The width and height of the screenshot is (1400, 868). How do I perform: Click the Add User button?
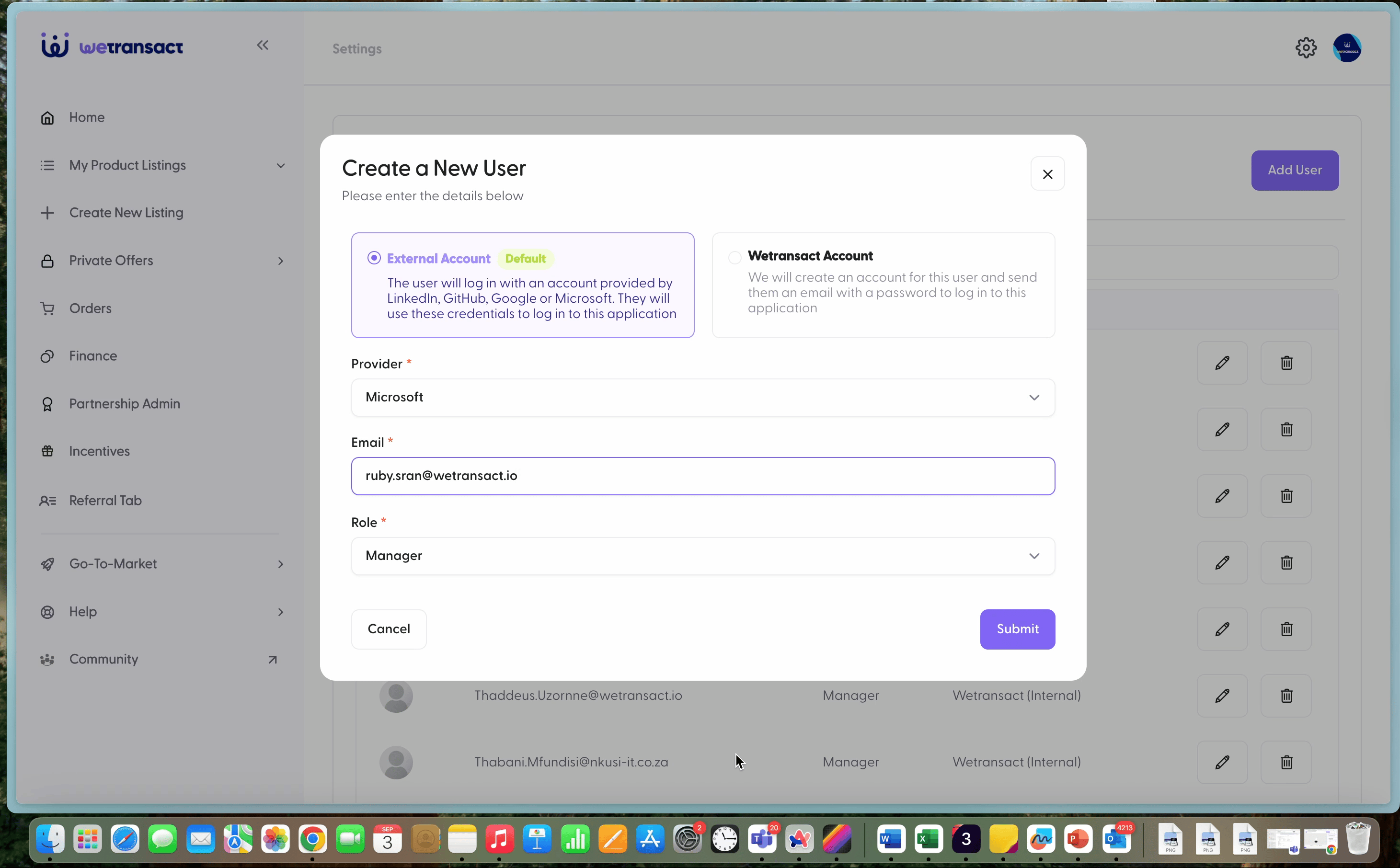click(1295, 171)
